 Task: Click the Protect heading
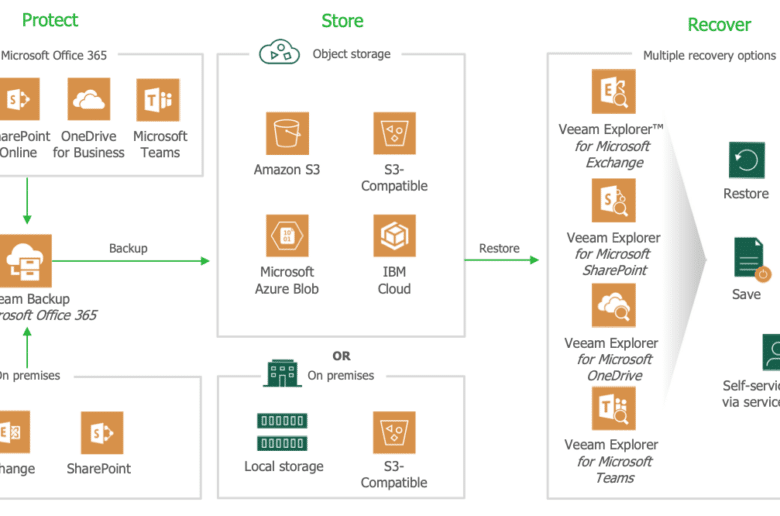(50, 20)
